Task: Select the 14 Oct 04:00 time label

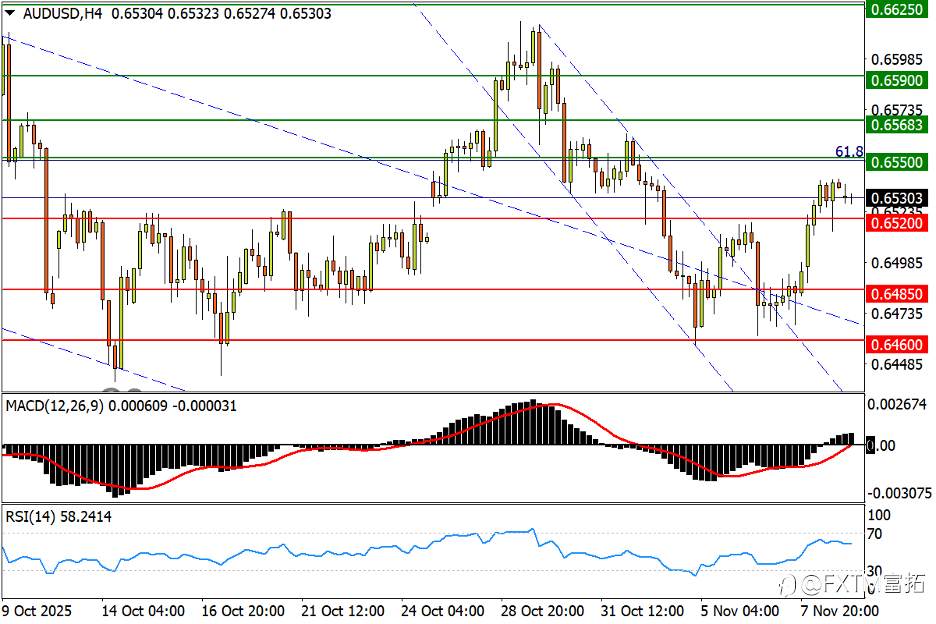Action: coord(143,611)
